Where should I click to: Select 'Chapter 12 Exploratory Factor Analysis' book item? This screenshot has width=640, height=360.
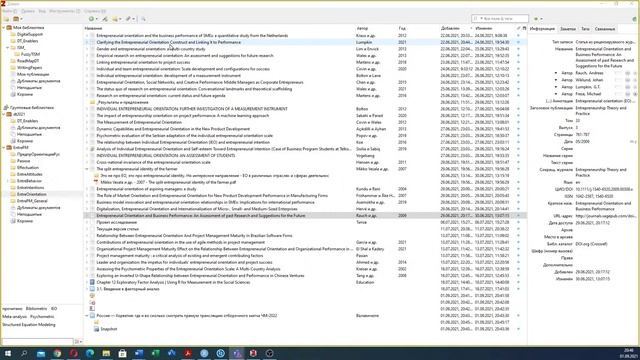(x=305, y=282)
